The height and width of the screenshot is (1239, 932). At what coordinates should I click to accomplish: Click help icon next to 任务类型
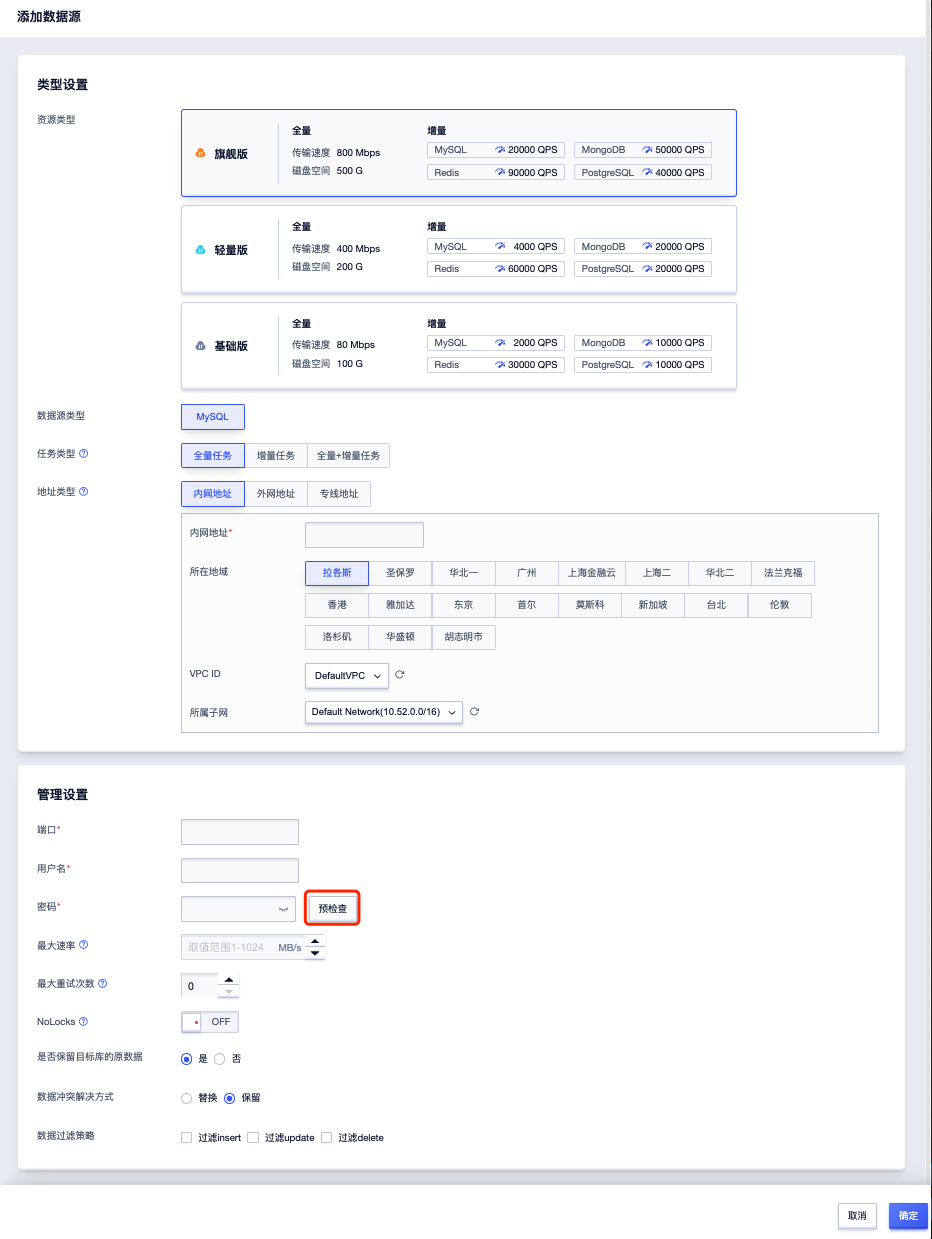pyautogui.click(x=84, y=454)
